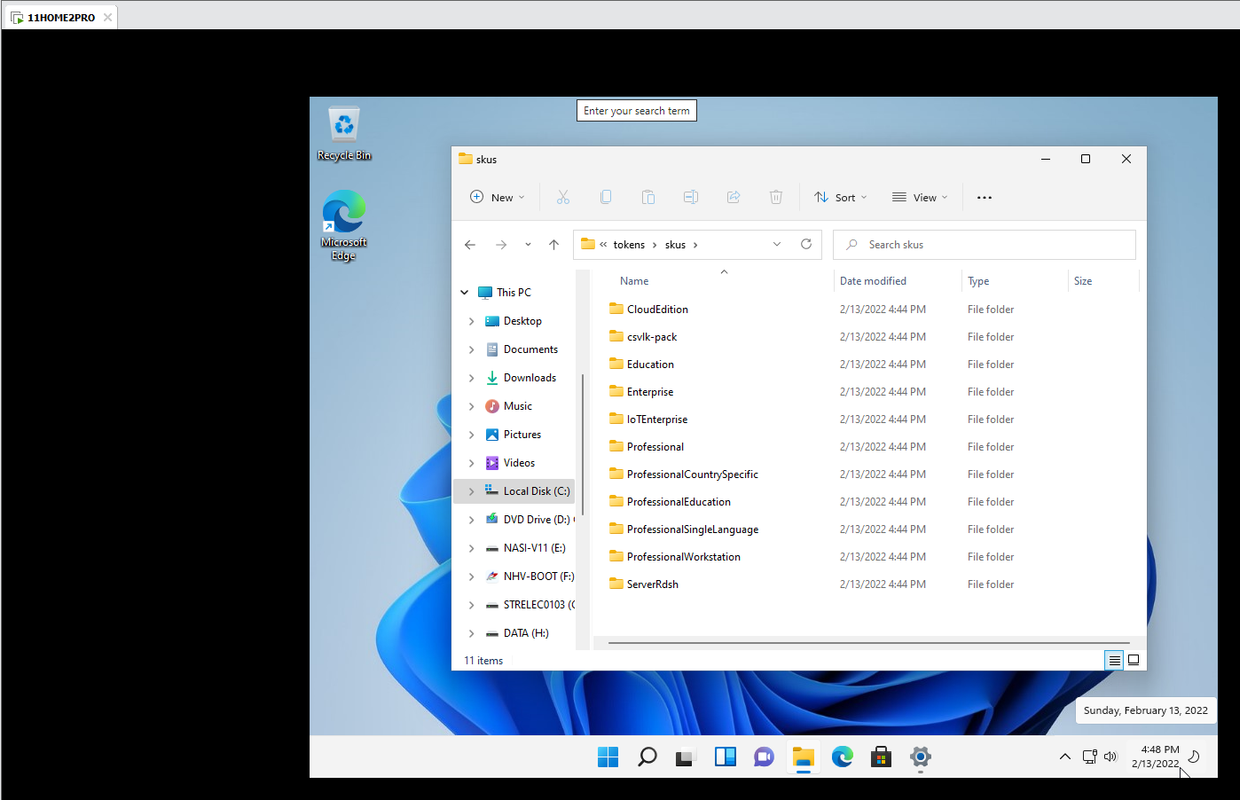Click the 11HOME2PRO VM tab
The height and width of the screenshot is (800, 1240).
(x=61, y=17)
